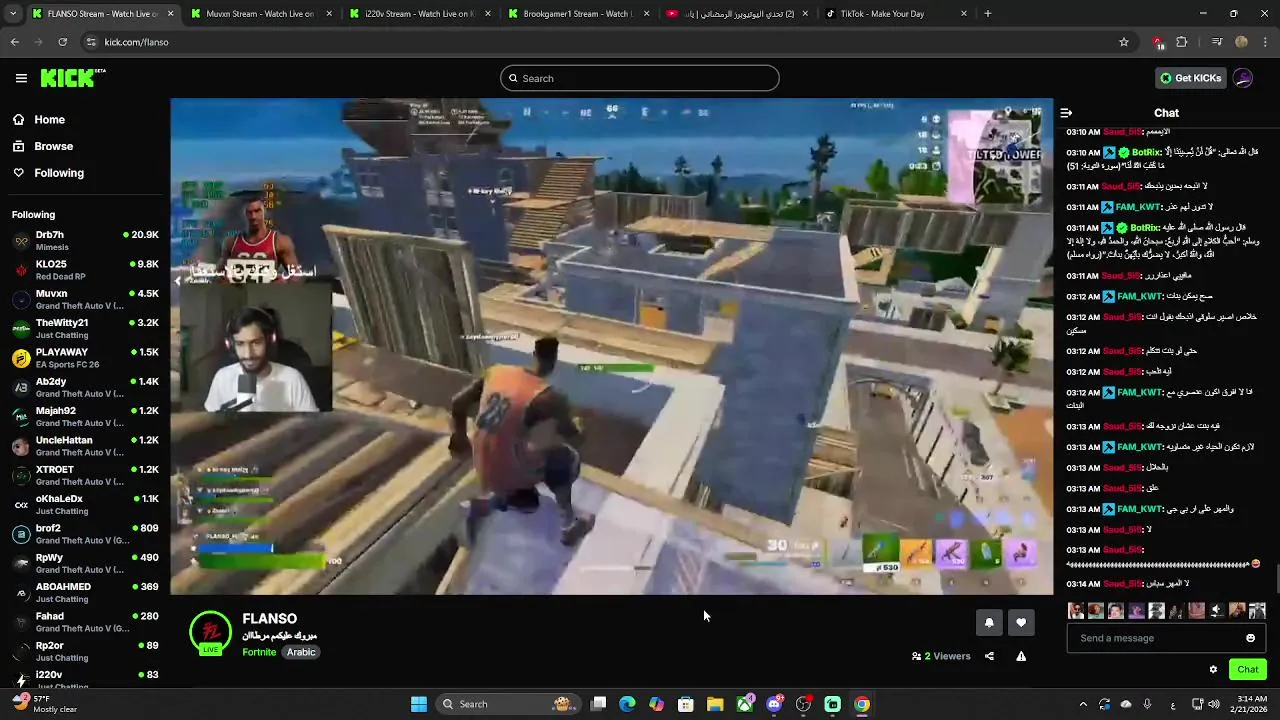Collapse the chat panel with arrow icon
1280x720 pixels.
(x=1066, y=113)
